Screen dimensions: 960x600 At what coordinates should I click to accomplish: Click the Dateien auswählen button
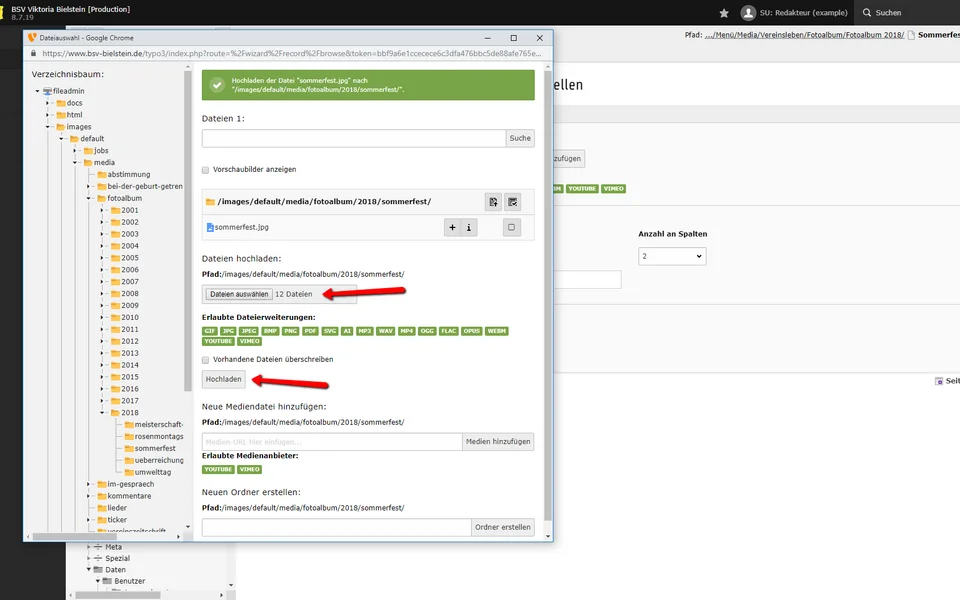coord(238,294)
